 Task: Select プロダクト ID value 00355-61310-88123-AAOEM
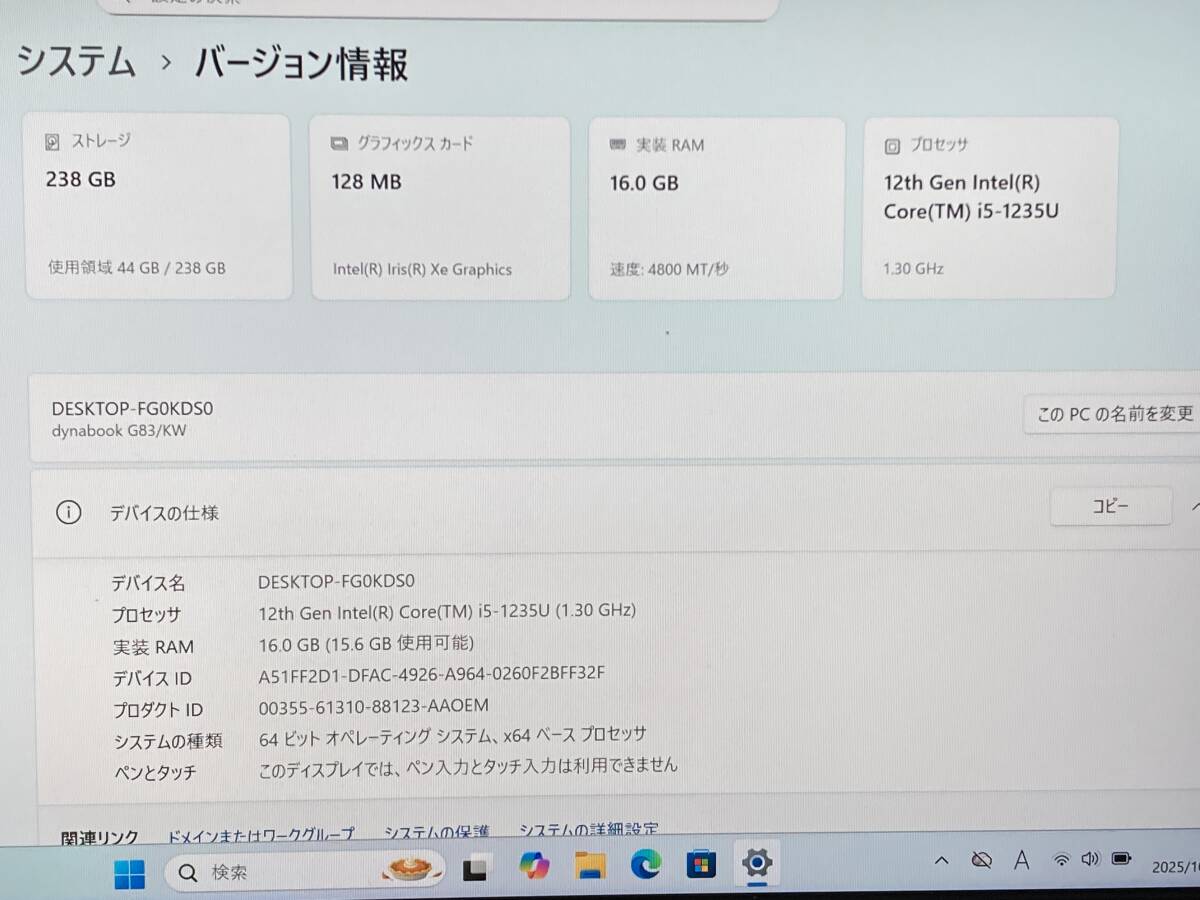pos(374,706)
